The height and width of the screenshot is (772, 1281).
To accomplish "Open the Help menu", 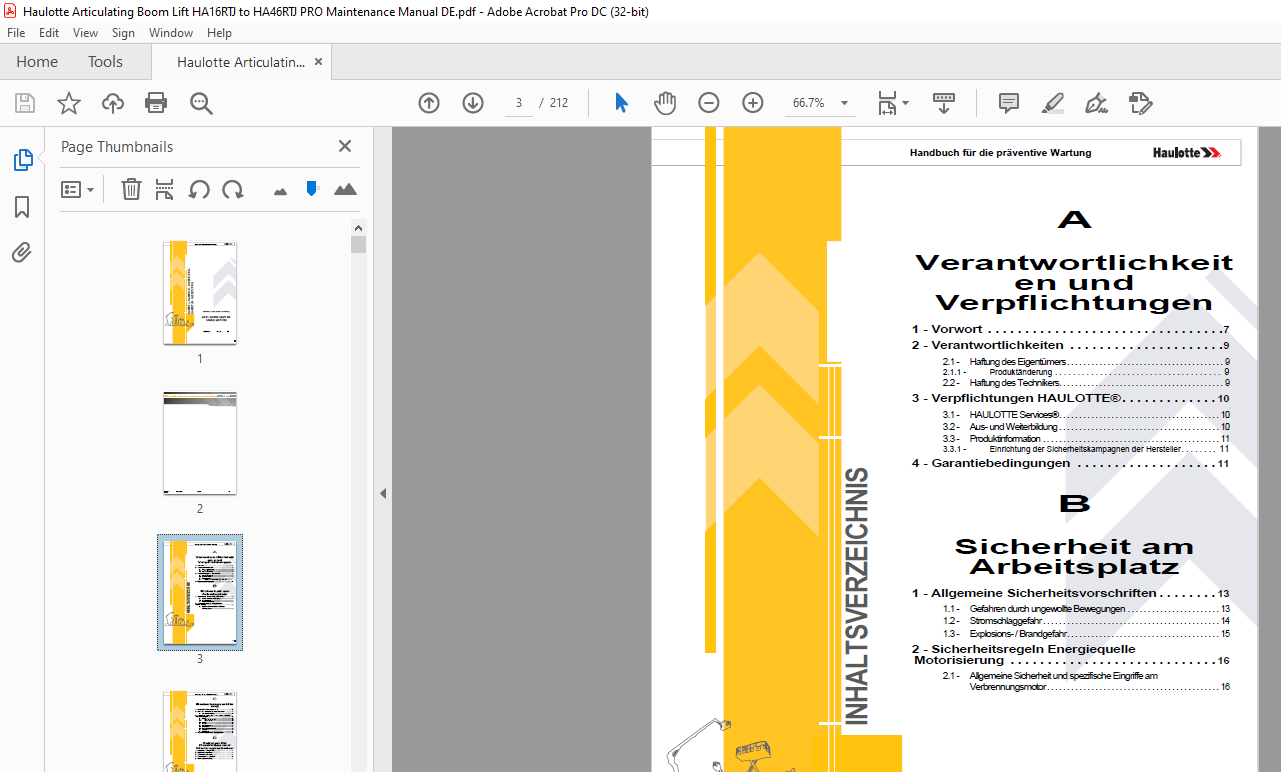I will pyautogui.click(x=219, y=33).
